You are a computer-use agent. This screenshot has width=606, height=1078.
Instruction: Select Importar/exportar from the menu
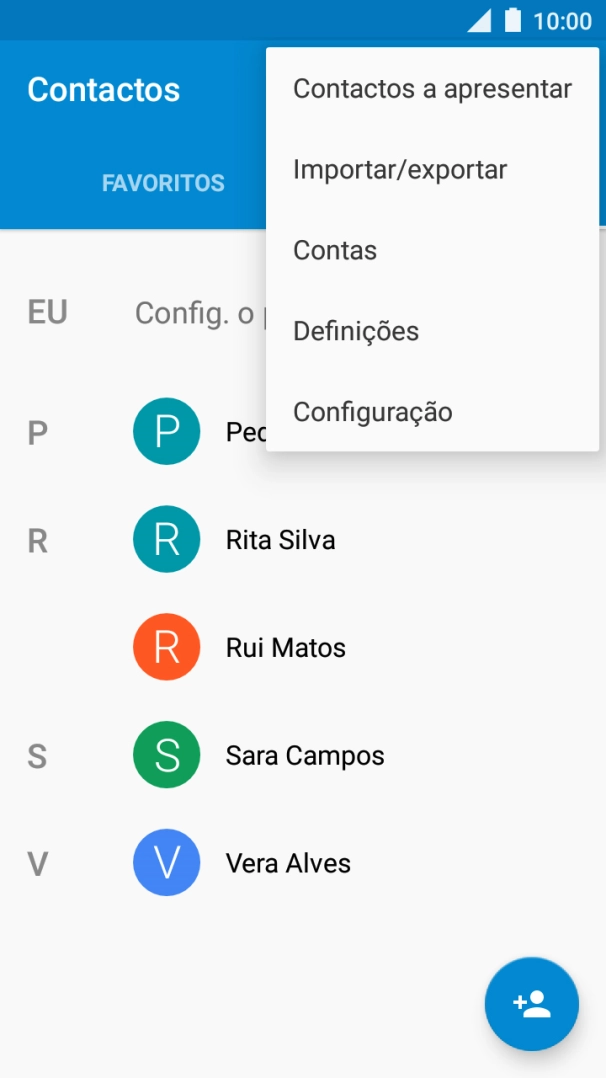(399, 169)
